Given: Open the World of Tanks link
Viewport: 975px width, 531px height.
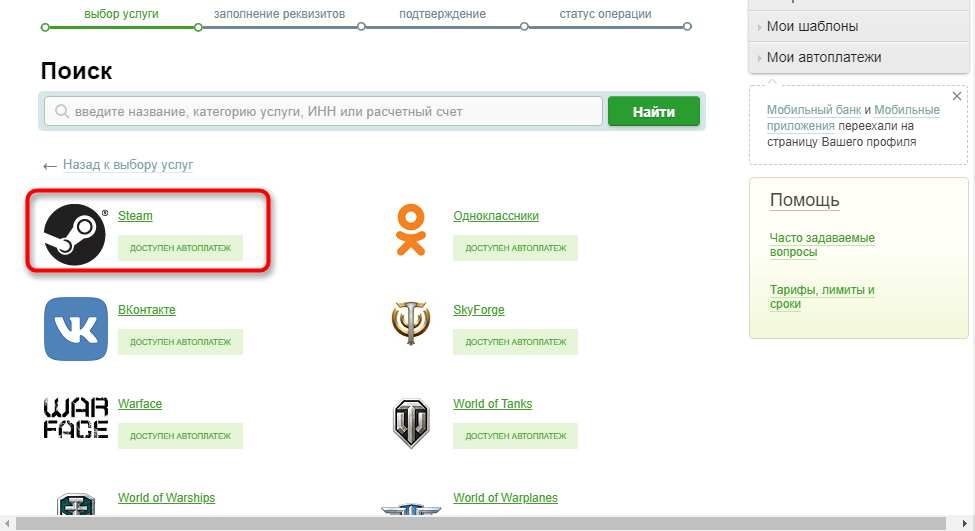Looking at the screenshot, I should 492,404.
